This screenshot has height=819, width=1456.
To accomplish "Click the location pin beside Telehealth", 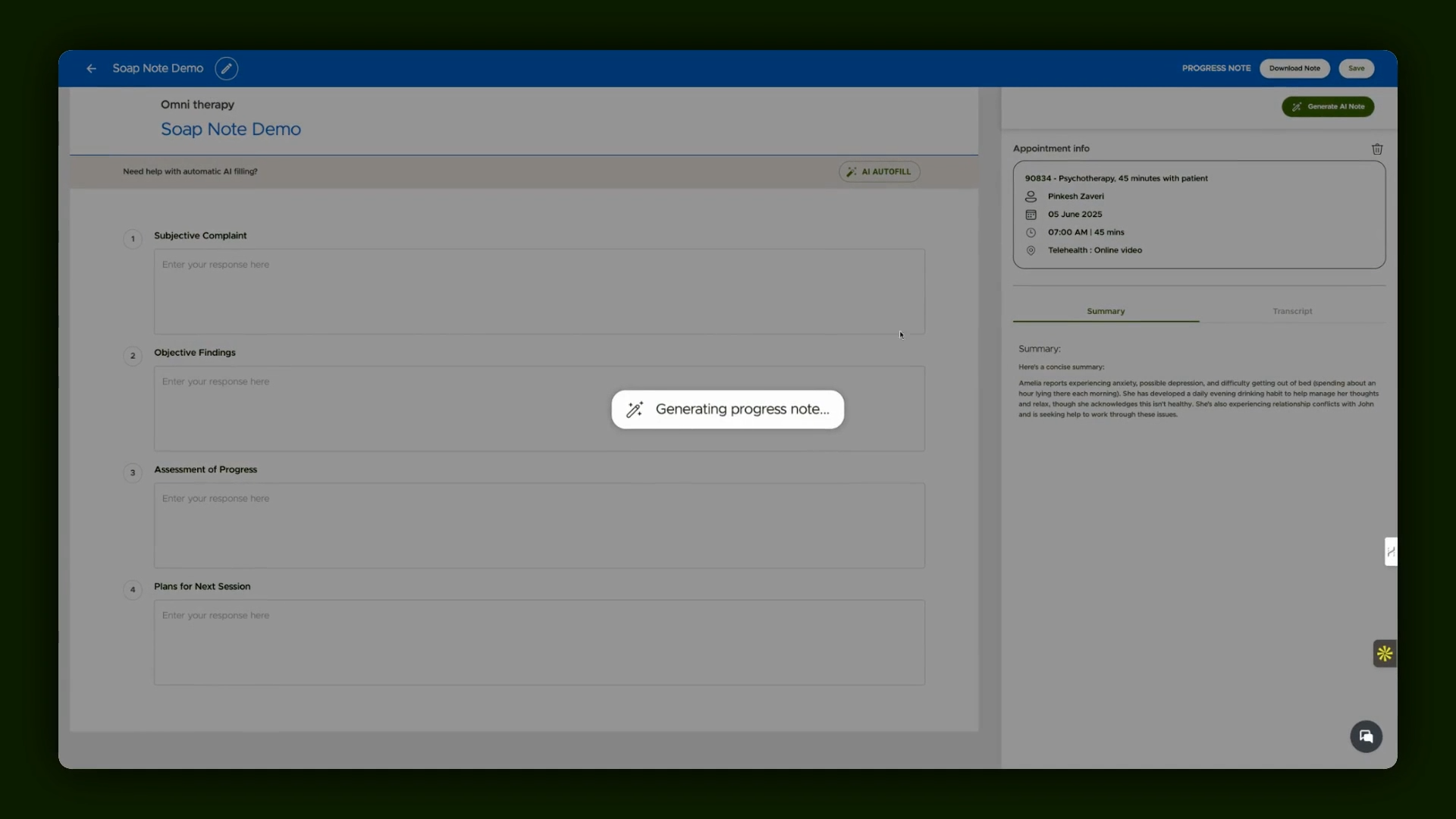I will click(1031, 250).
